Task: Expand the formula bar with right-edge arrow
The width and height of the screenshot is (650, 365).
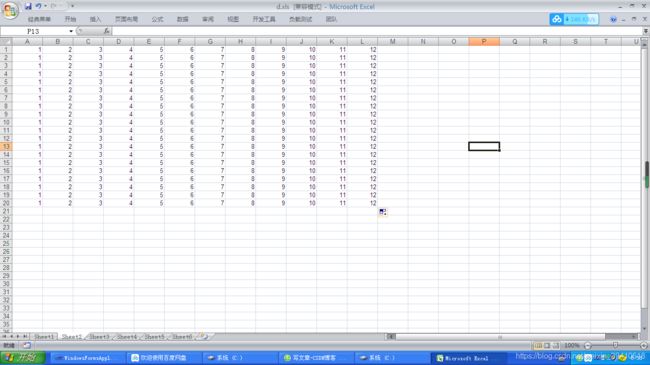Action: click(x=645, y=31)
